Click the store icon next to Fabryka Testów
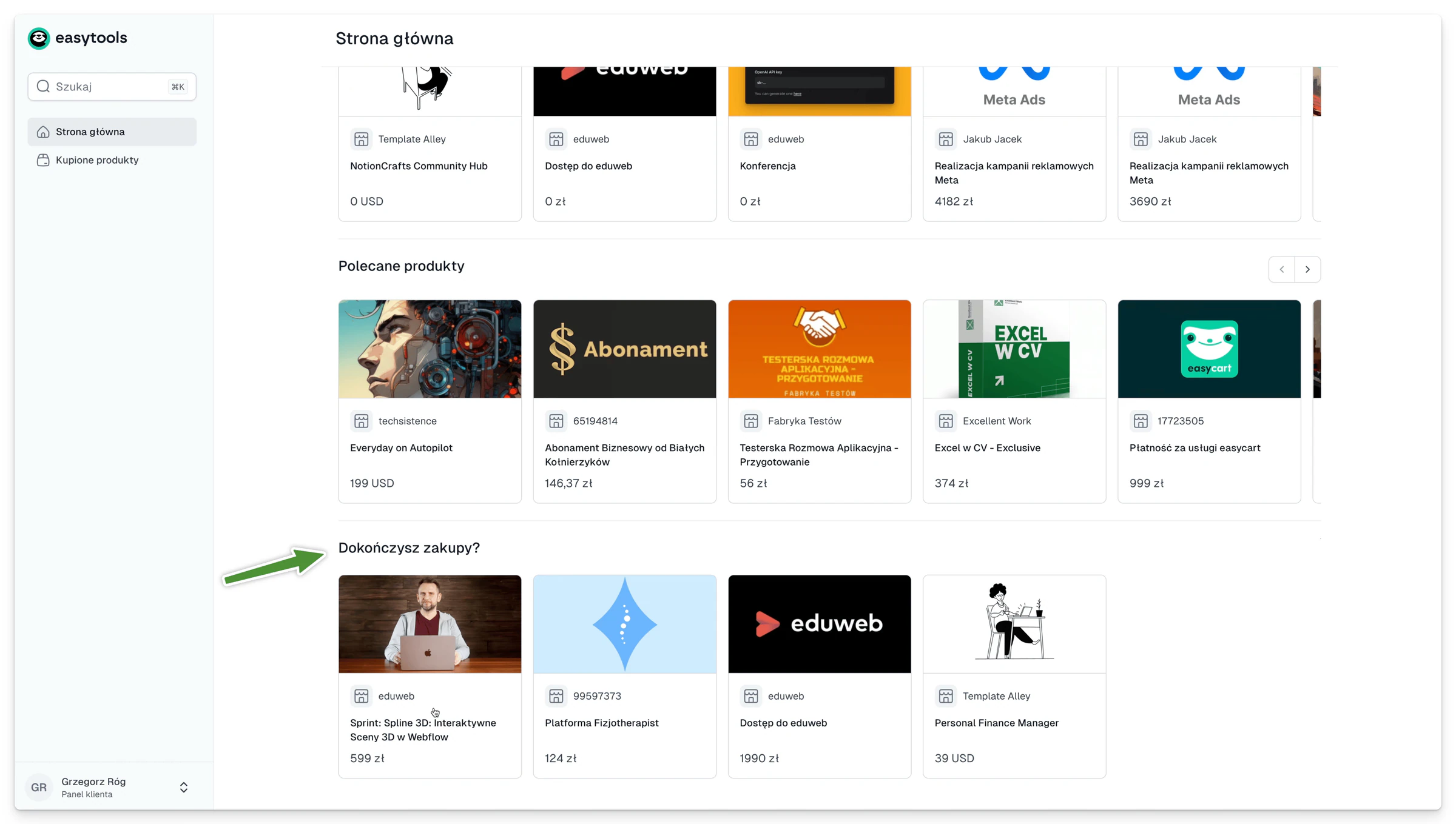The image size is (1456, 824). point(751,421)
